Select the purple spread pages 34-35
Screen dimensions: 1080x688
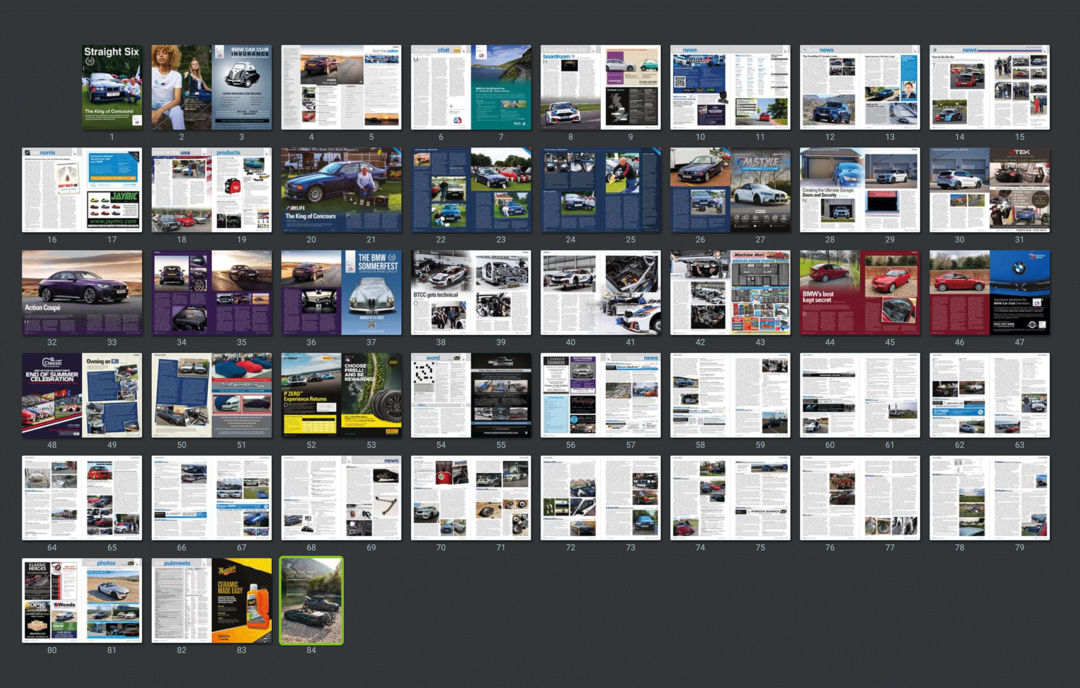pyautogui.click(x=211, y=293)
